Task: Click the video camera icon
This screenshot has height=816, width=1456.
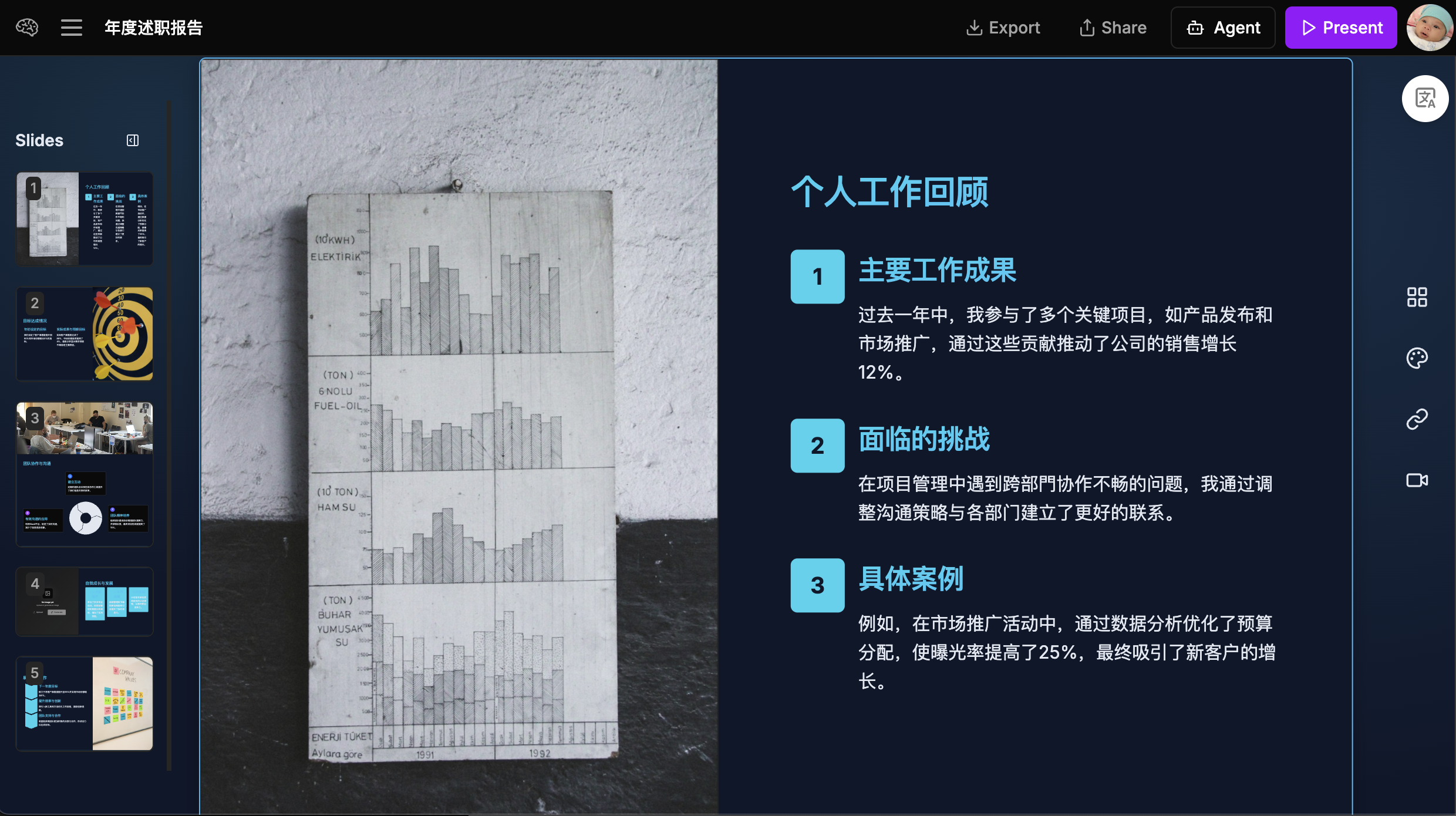Action: point(1417,480)
